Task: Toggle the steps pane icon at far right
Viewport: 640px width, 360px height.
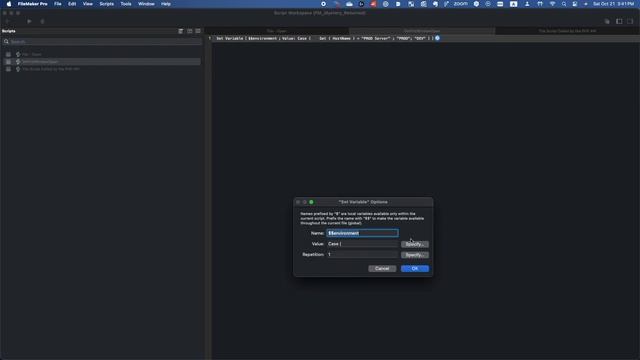Action: click(630, 21)
